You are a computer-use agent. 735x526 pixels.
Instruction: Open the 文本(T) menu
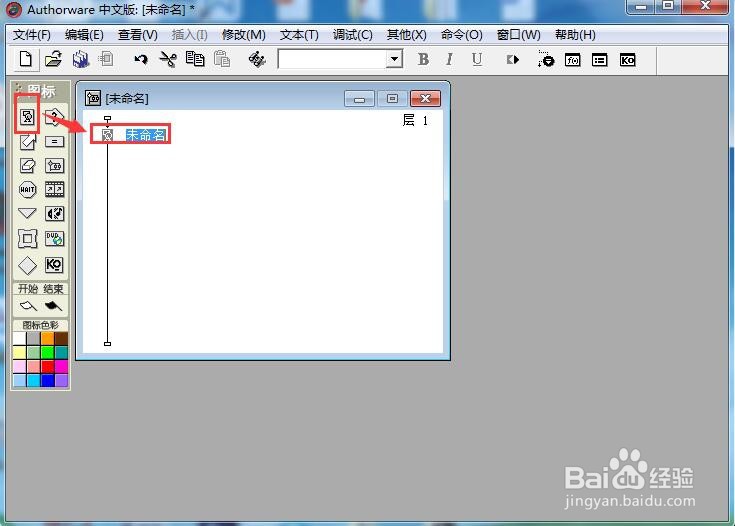[x=299, y=35]
